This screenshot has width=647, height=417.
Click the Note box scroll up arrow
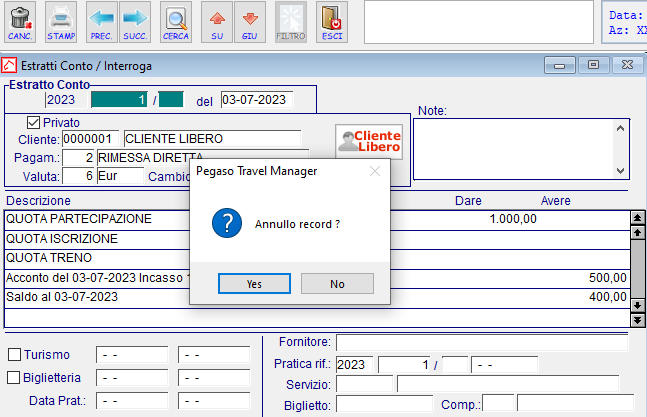[x=620, y=129]
